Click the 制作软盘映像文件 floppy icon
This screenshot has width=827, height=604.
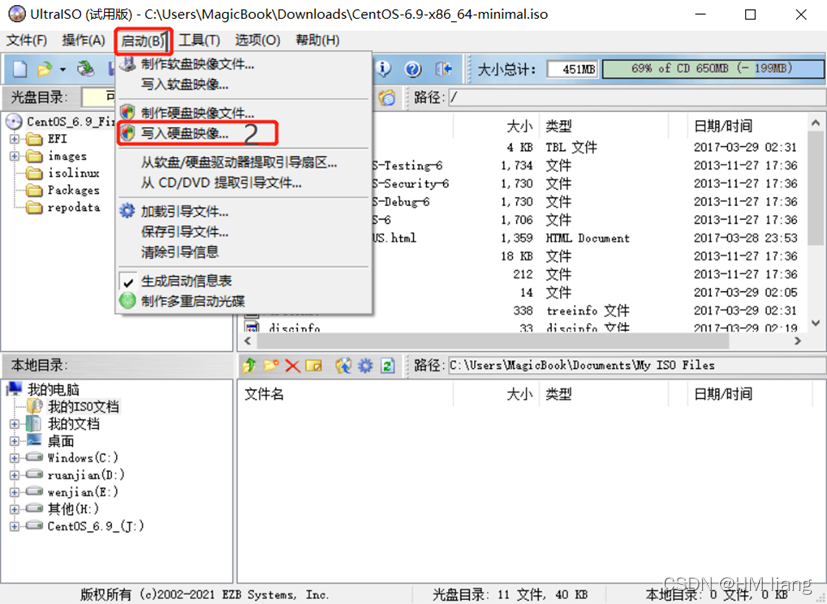coord(127,64)
